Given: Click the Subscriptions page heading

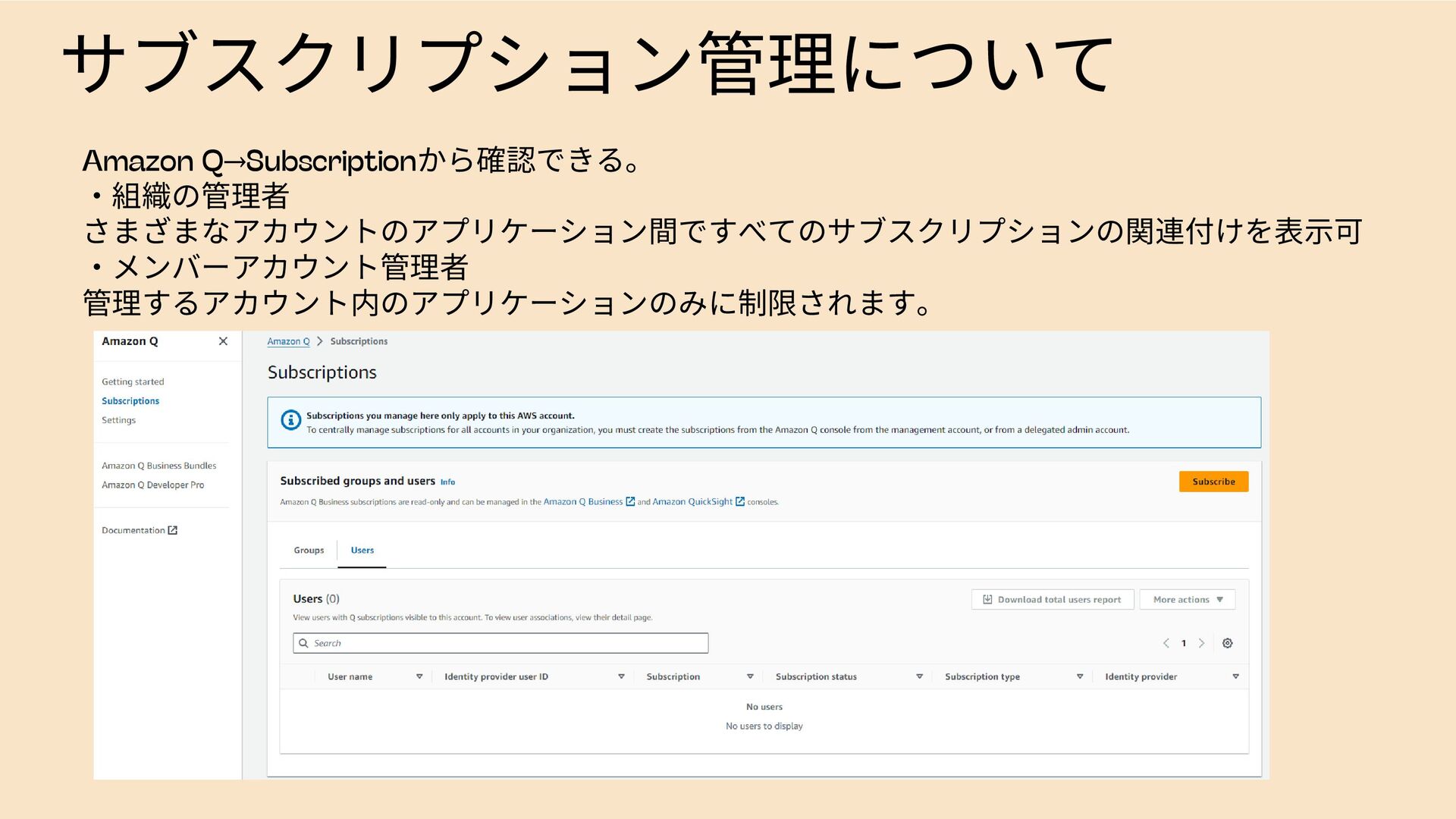Looking at the screenshot, I should pyautogui.click(x=322, y=373).
